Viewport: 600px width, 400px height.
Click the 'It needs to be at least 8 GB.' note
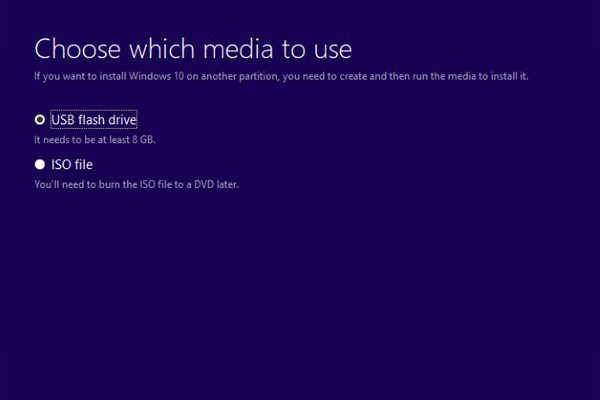point(95,140)
